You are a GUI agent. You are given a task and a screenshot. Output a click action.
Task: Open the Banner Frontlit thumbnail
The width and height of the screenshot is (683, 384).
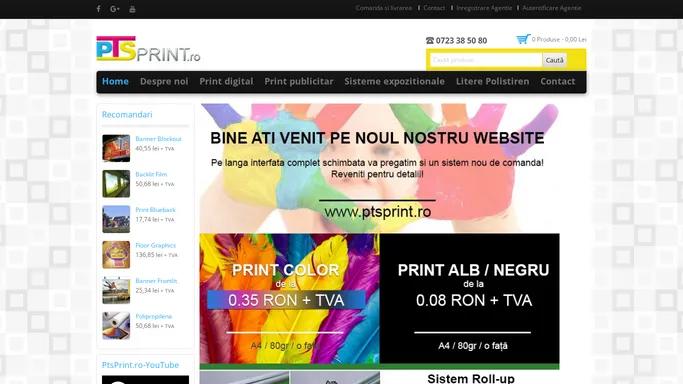116,290
